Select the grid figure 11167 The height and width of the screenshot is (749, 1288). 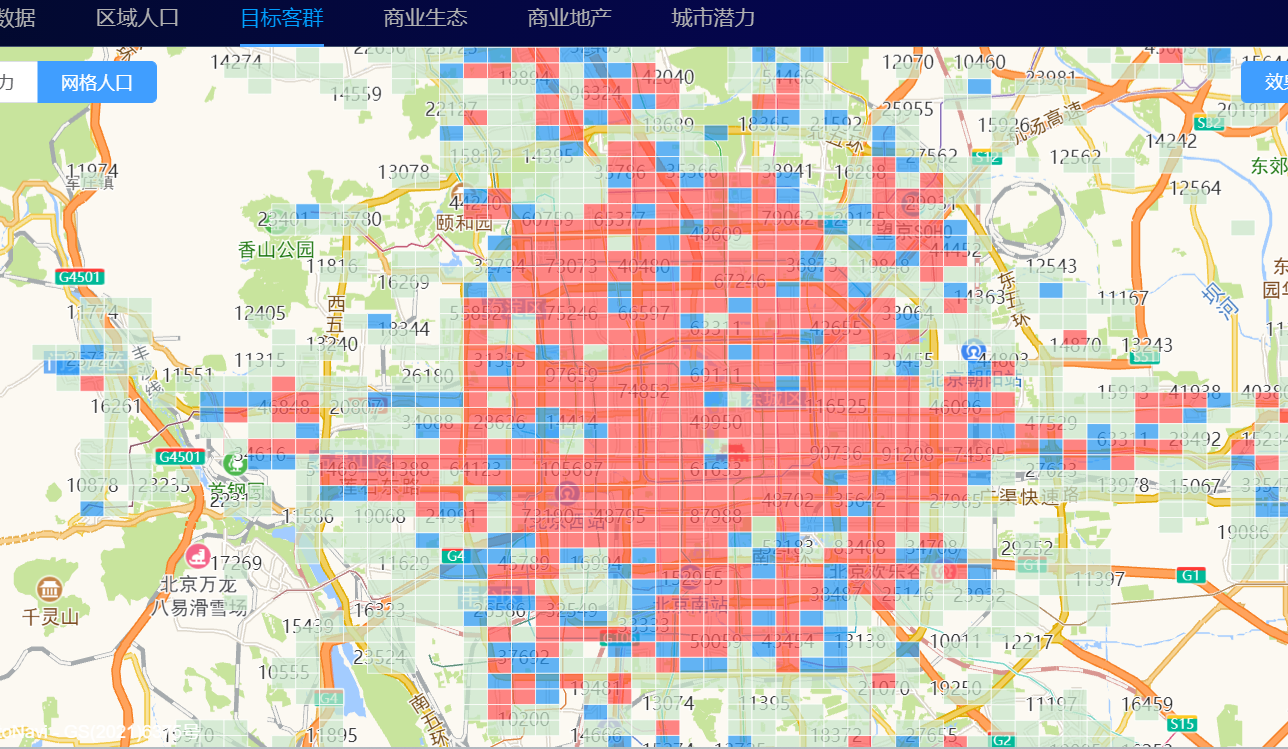pyautogui.click(x=1123, y=297)
